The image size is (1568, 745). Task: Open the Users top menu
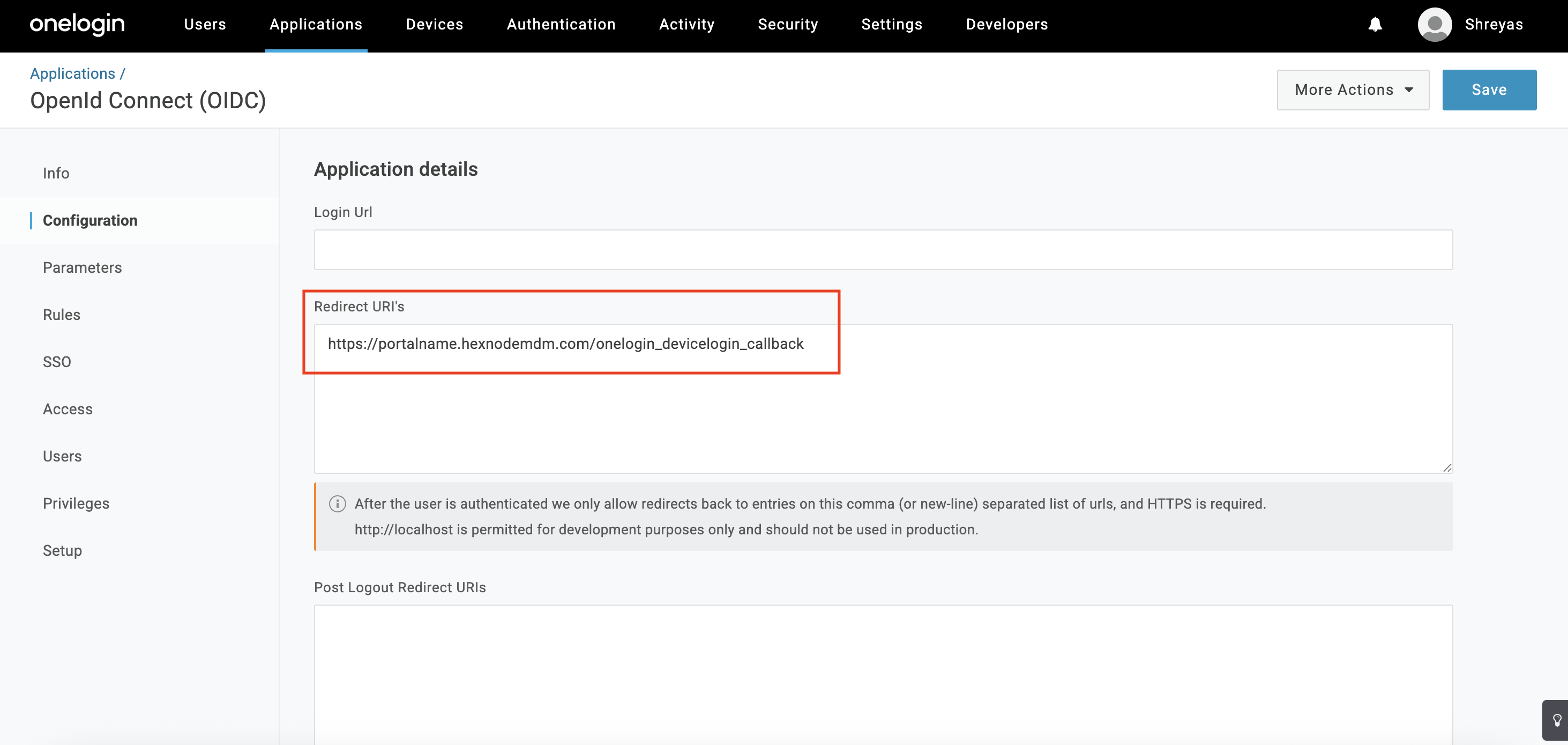(x=205, y=24)
